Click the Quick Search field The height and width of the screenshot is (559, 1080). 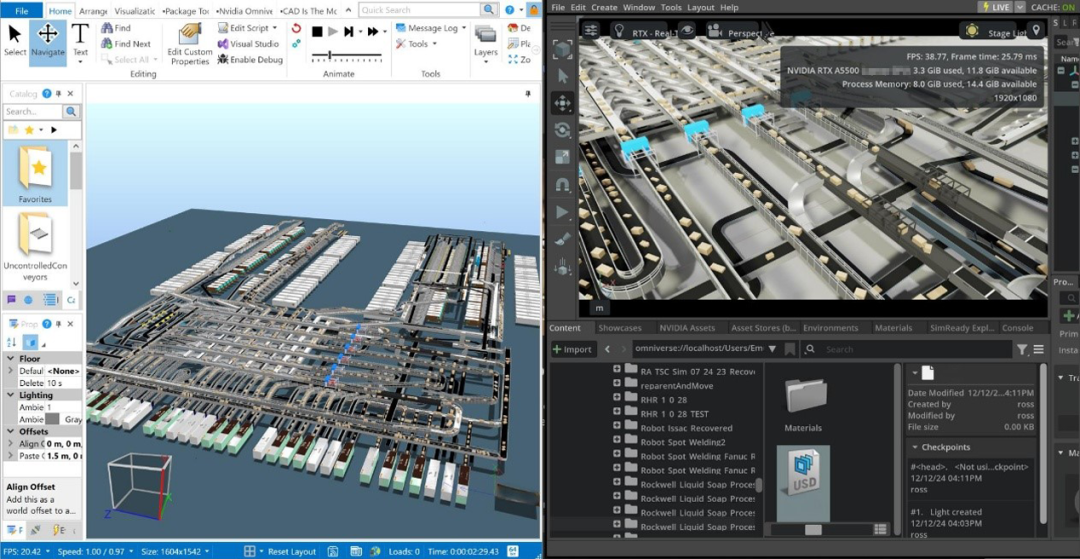420,10
